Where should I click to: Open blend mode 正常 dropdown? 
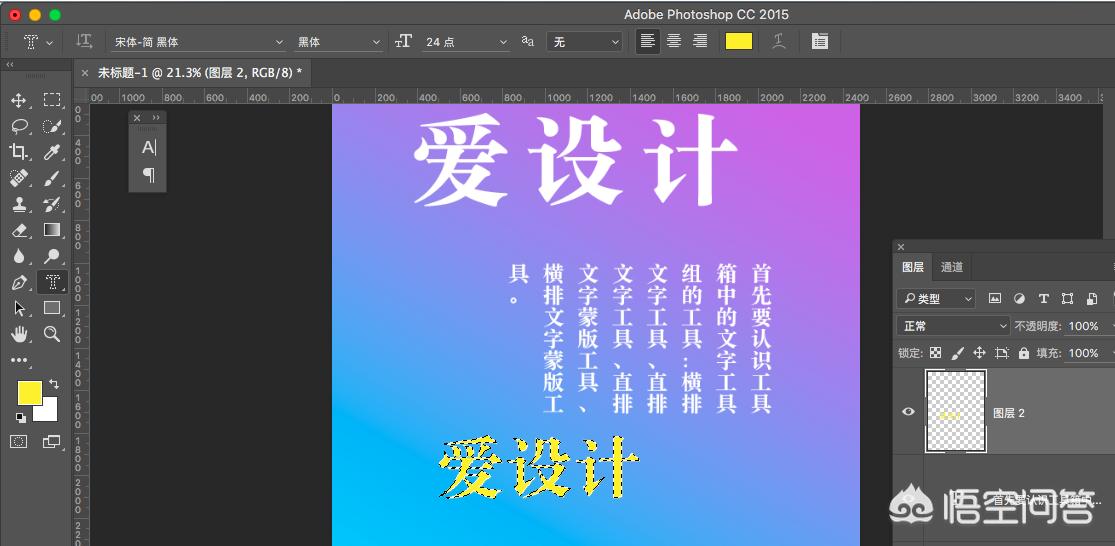click(x=953, y=326)
